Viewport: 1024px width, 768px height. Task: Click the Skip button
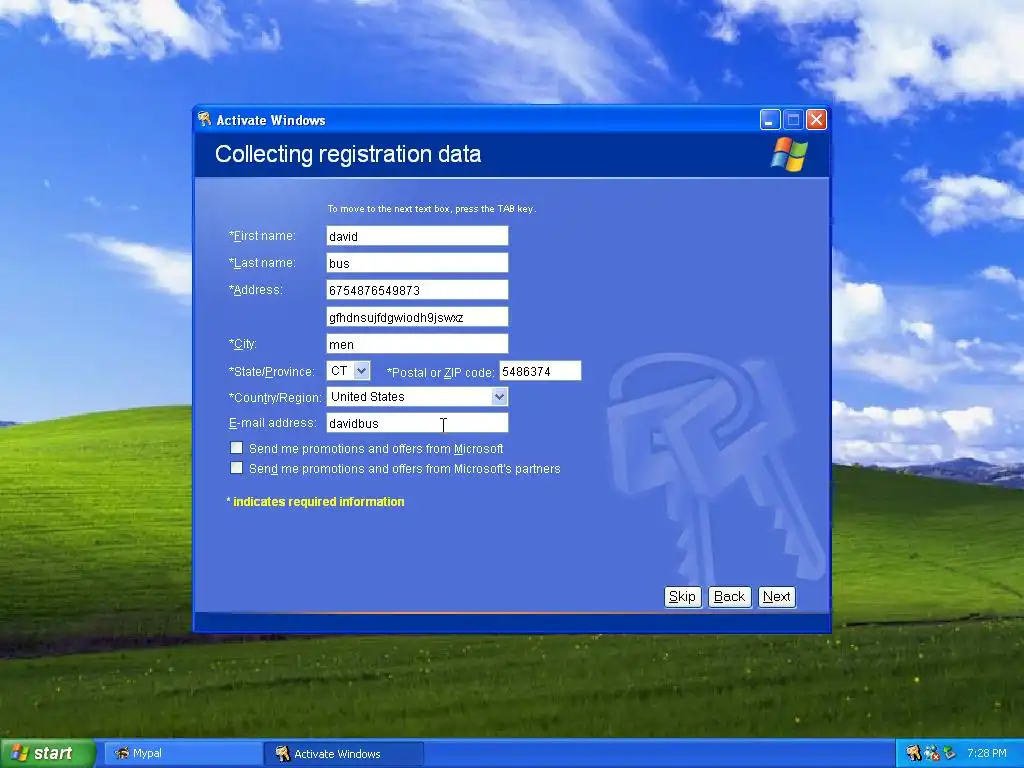(682, 596)
